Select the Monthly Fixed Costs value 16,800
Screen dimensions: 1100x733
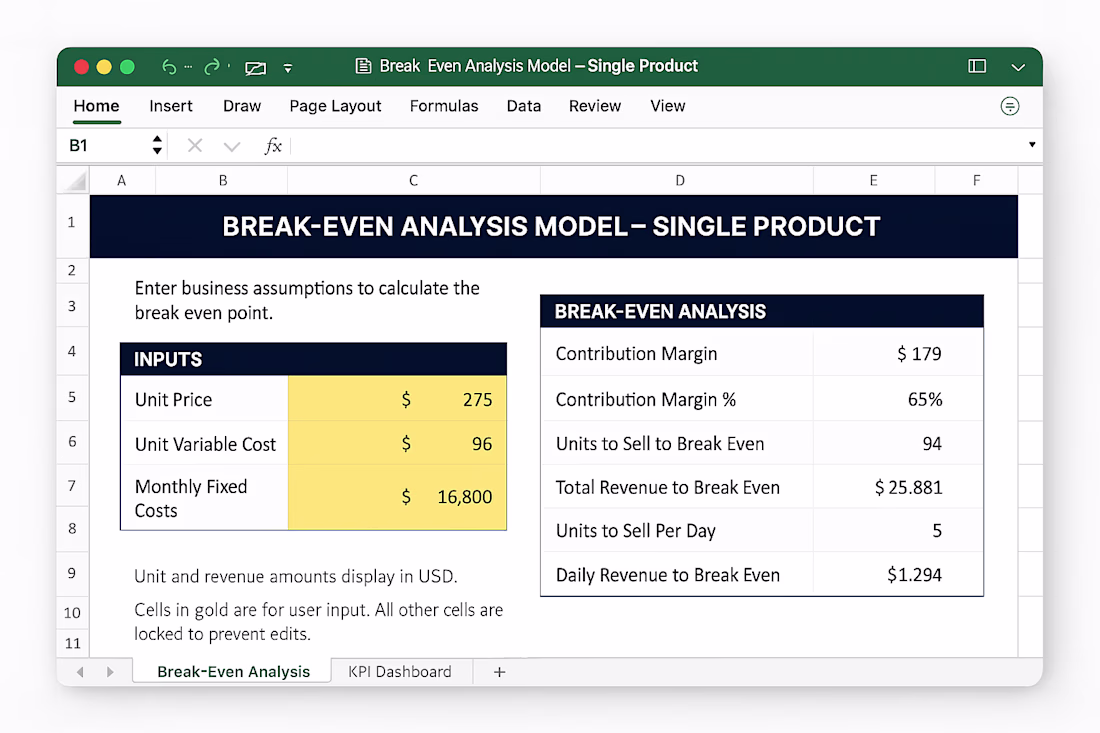tap(397, 497)
